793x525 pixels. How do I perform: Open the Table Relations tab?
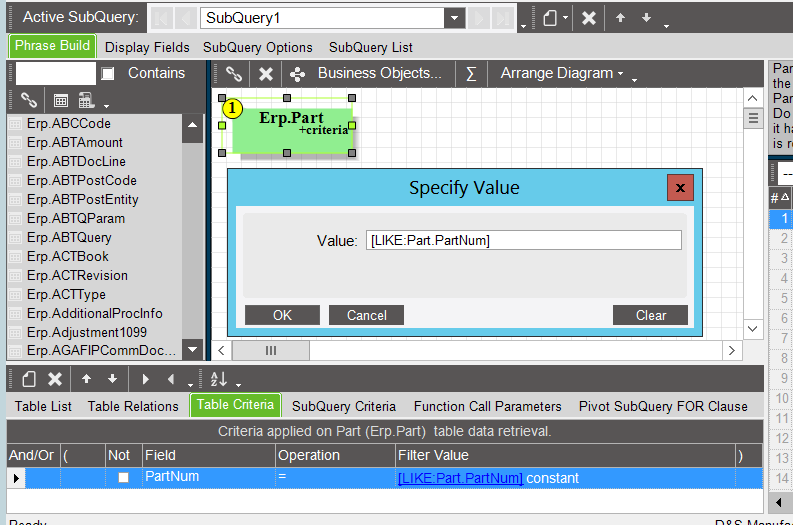(x=133, y=406)
